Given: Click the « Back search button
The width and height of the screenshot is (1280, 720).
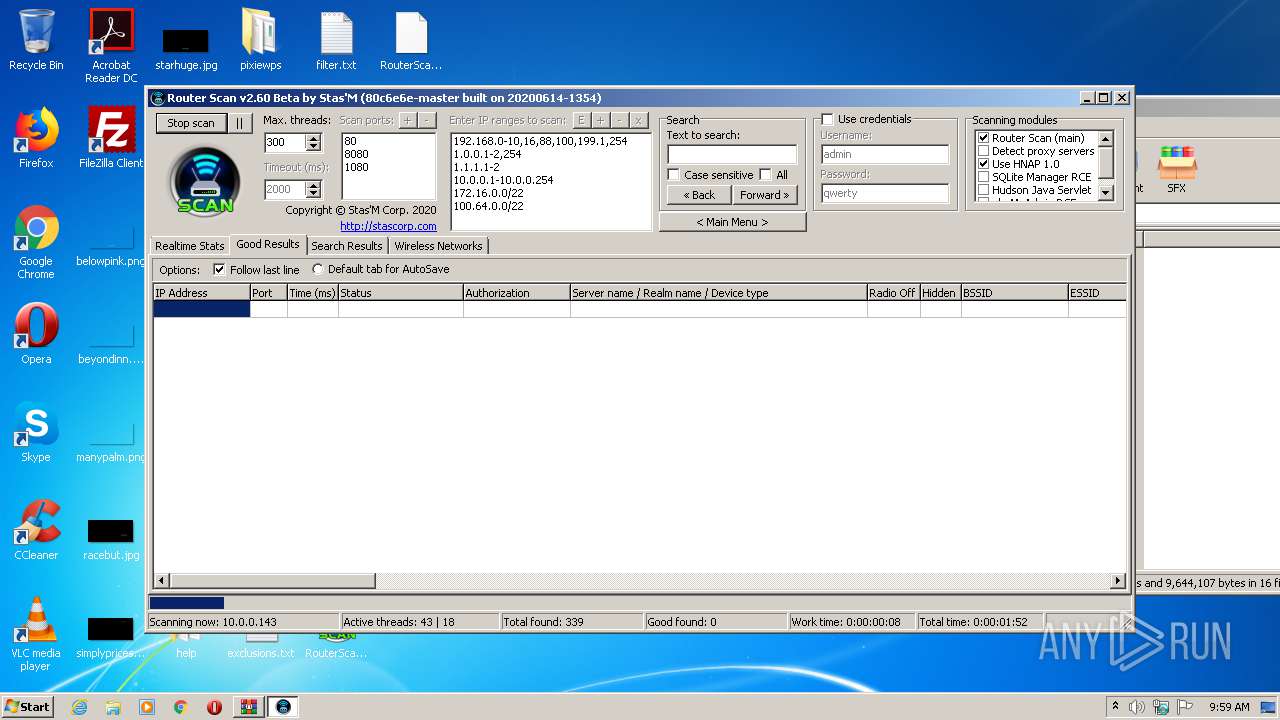Looking at the screenshot, I should coord(699,195).
